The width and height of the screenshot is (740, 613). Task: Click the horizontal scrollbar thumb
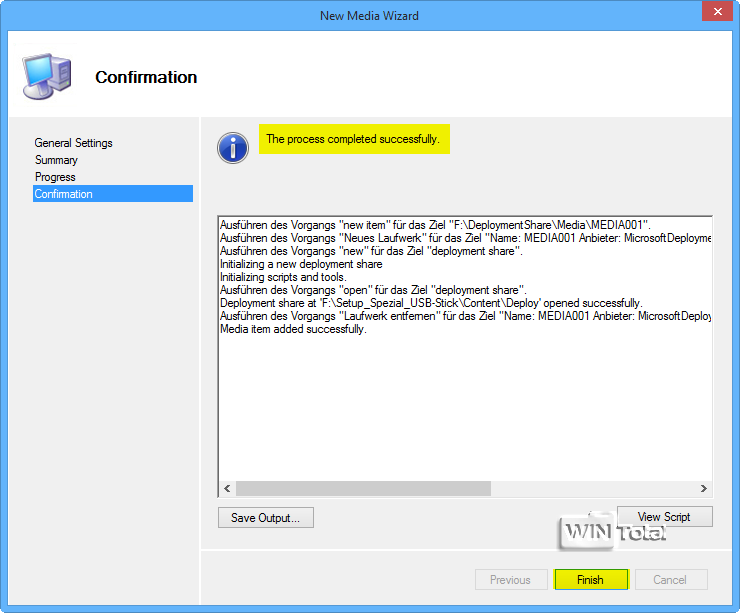(363, 488)
